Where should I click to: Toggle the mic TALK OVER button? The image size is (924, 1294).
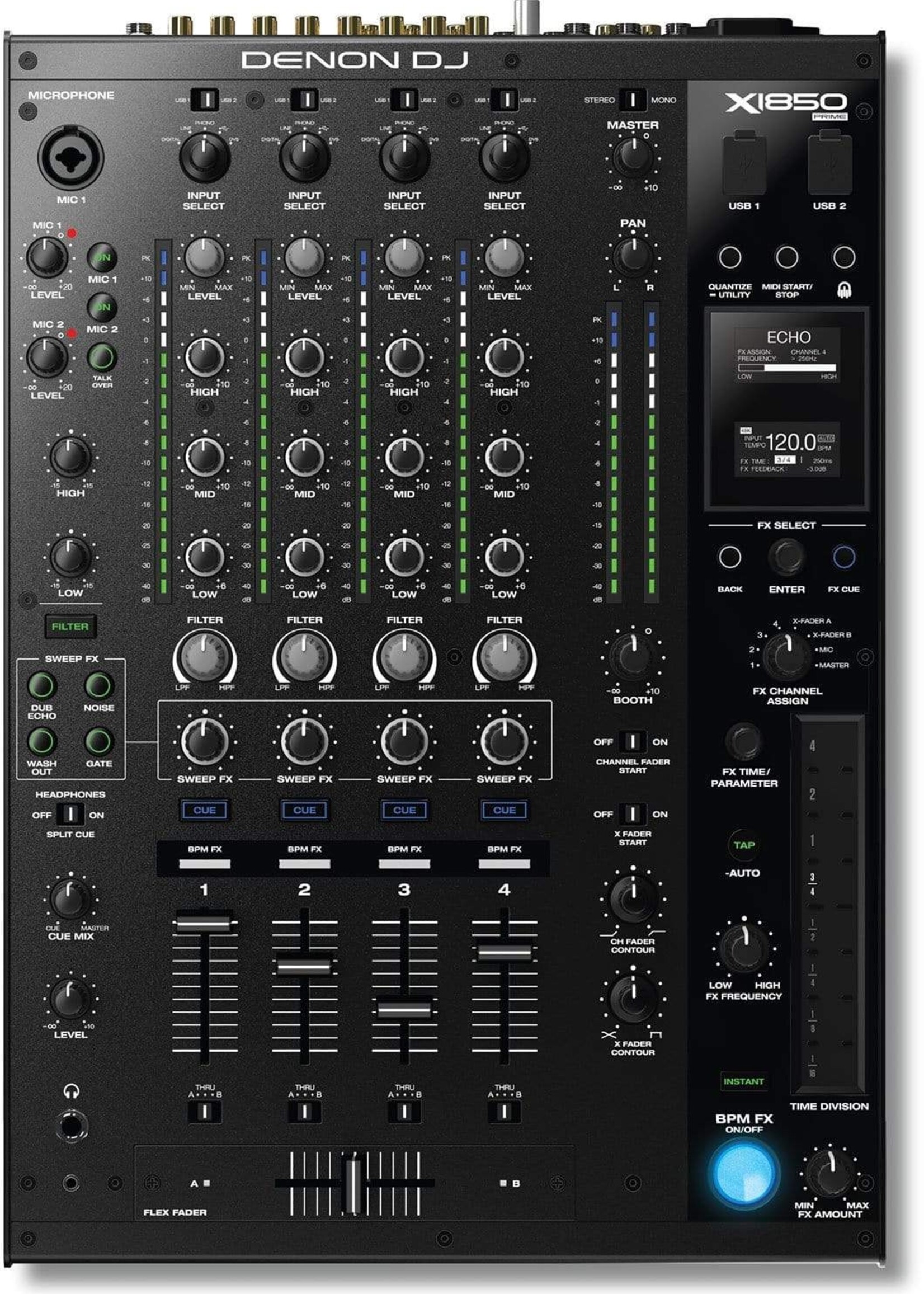(x=102, y=357)
